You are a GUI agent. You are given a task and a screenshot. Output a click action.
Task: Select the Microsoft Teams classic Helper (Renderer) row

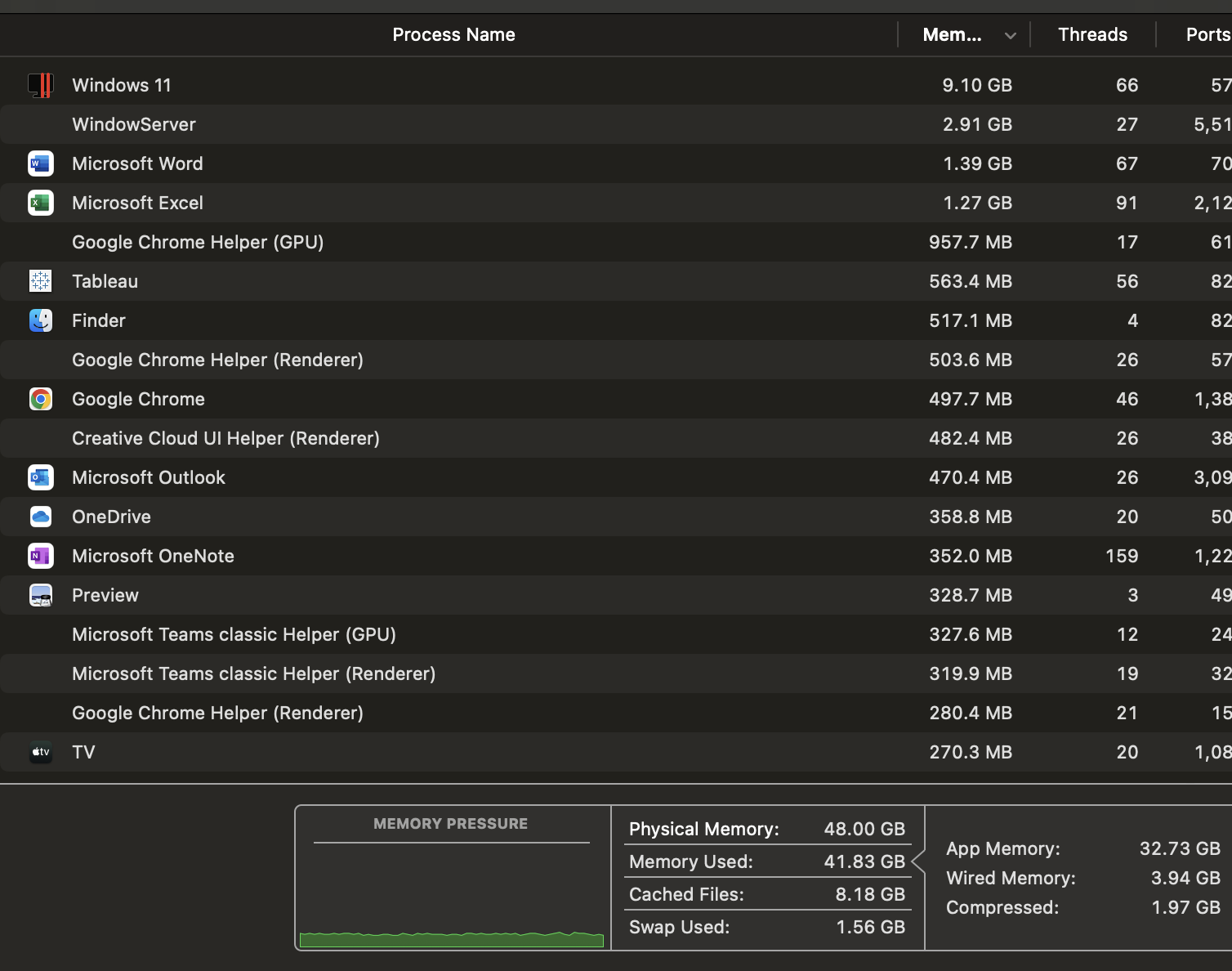point(616,673)
